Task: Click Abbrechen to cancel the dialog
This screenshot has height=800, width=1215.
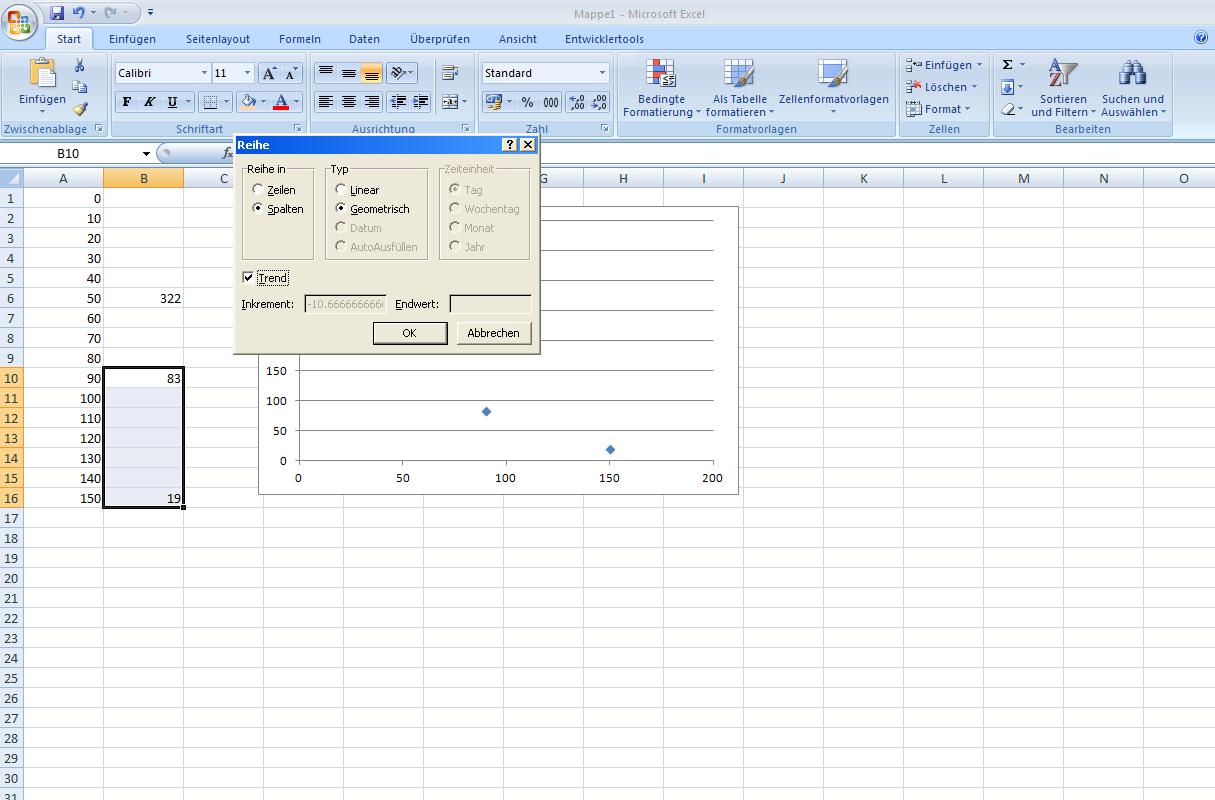Action: click(493, 333)
